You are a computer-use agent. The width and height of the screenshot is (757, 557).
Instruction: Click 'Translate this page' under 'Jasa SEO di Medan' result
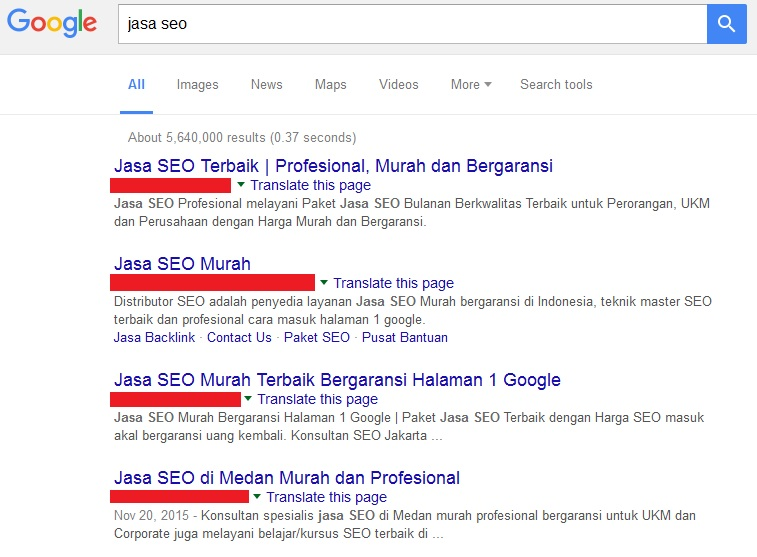(327, 497)
